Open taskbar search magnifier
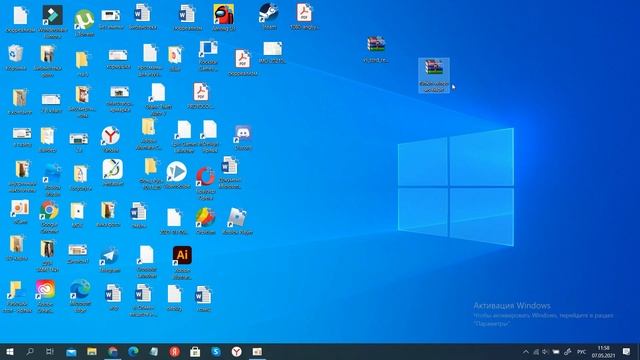The image size is (640, 360). pos(30,351)
